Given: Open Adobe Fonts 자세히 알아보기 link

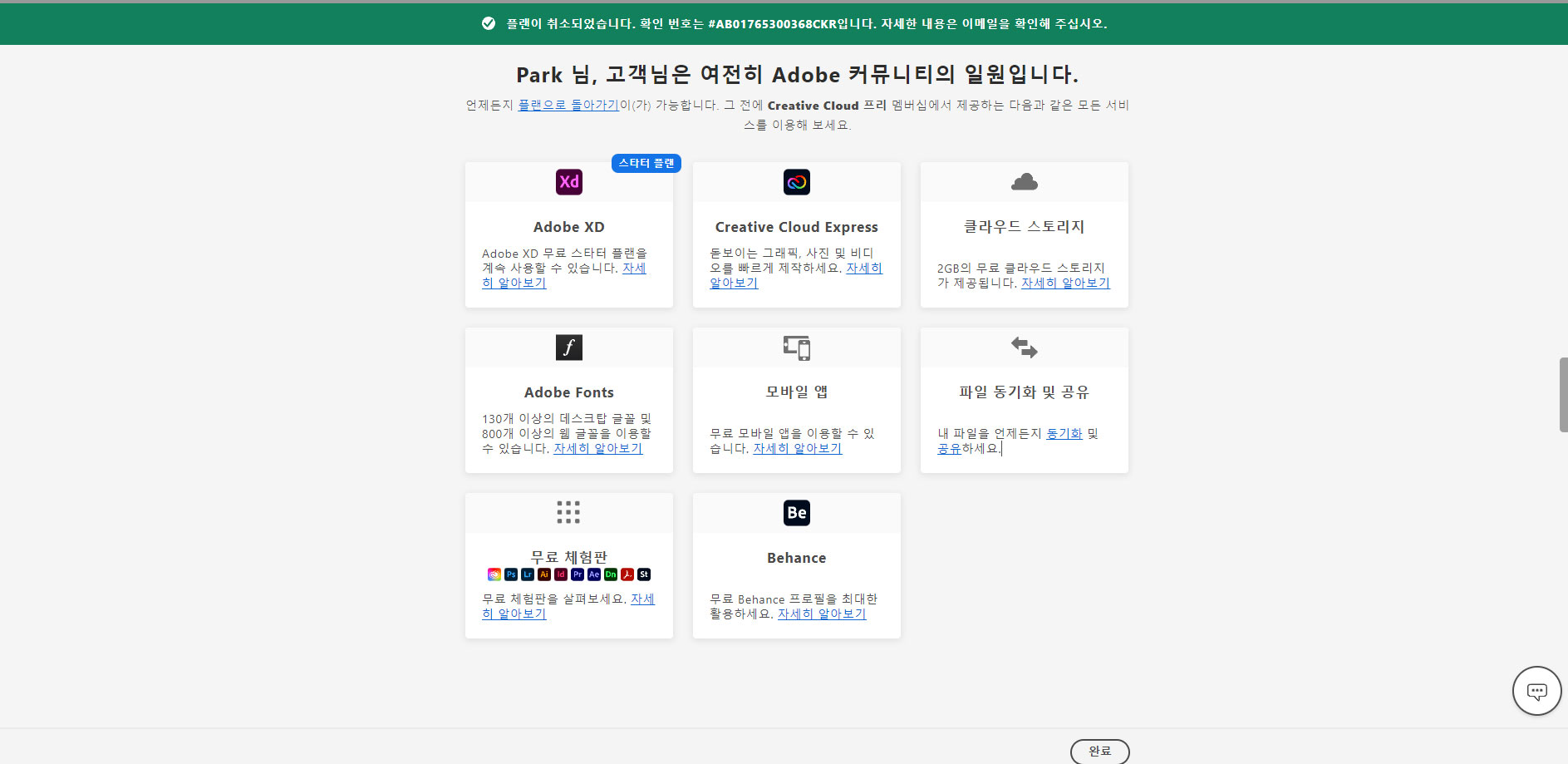Looking at the screenshot, I should [x=598, y=448].
